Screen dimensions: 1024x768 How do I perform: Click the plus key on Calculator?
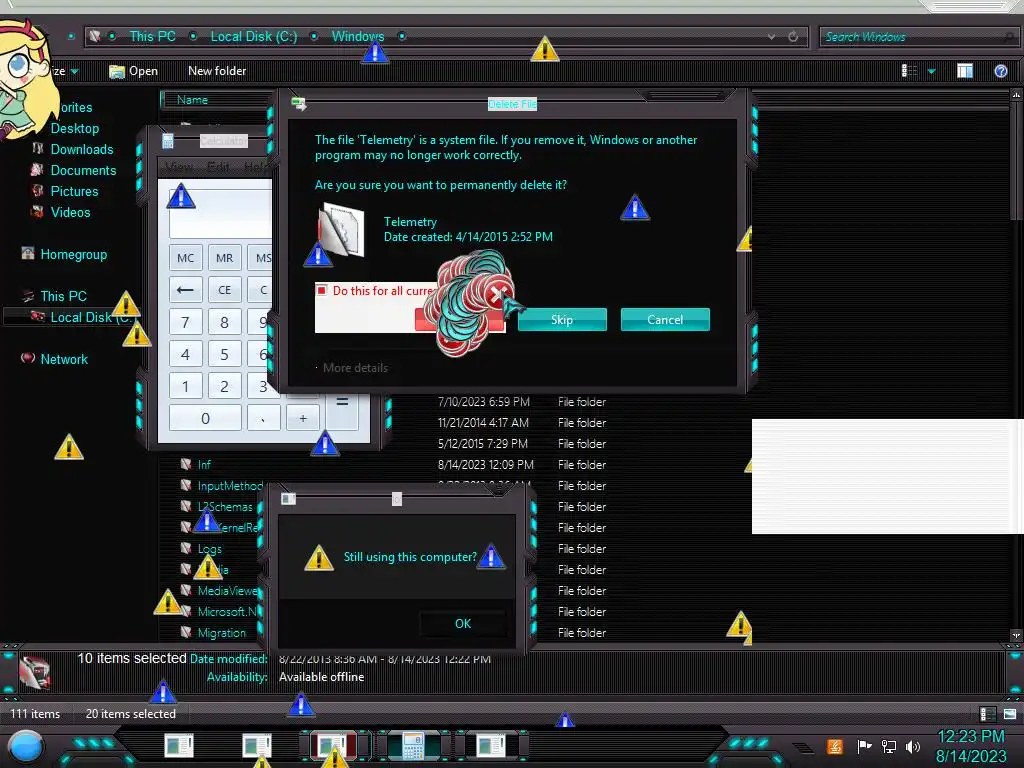303,418
